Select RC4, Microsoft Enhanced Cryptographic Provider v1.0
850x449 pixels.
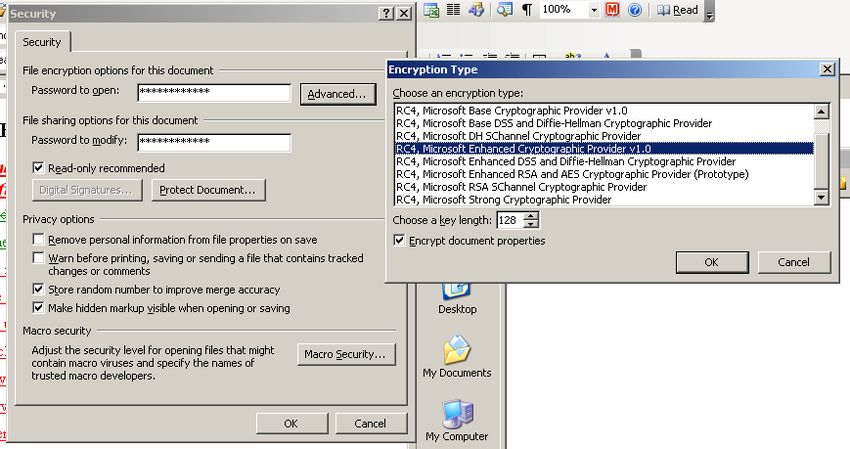point(604,149)
